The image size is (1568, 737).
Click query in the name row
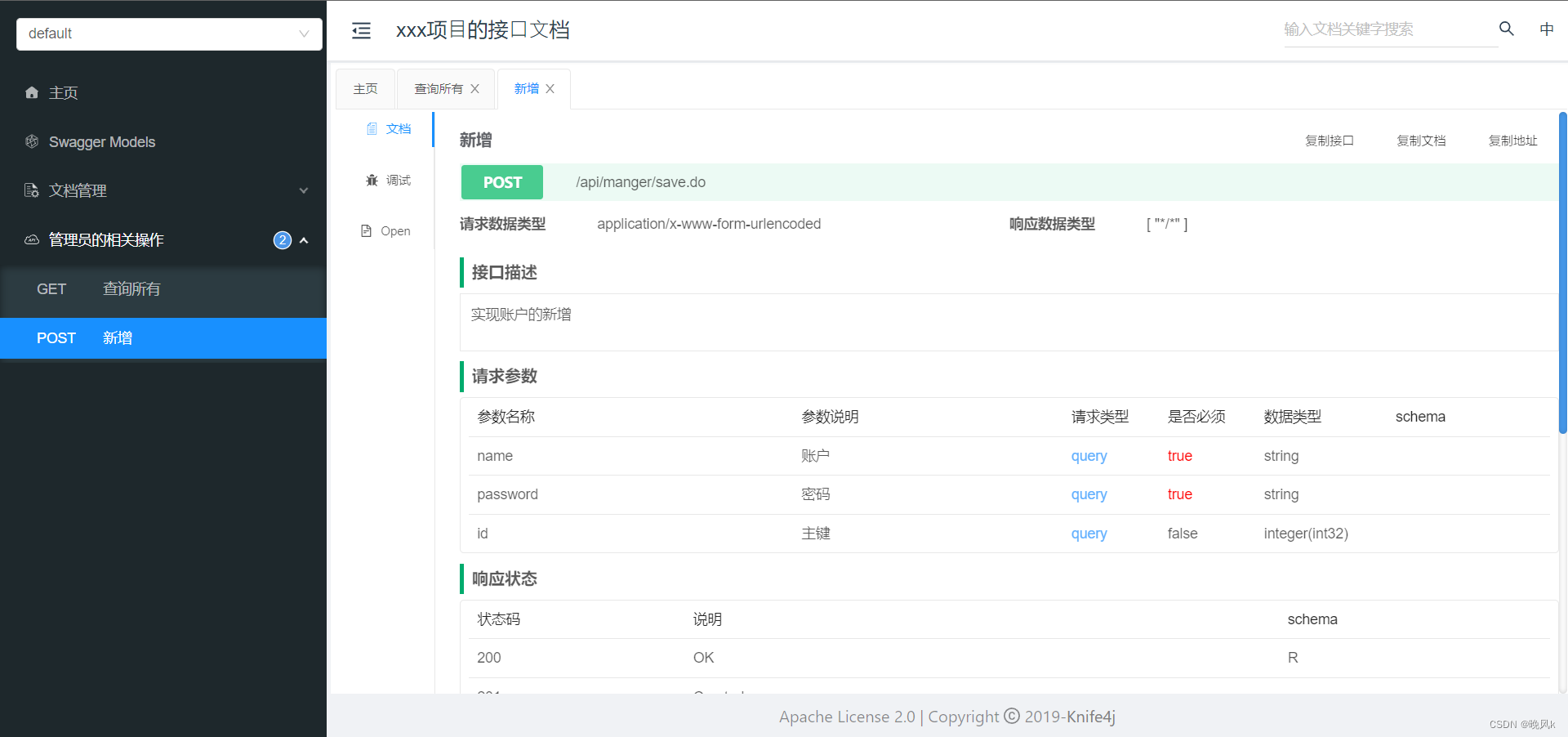coord(1089,456)
